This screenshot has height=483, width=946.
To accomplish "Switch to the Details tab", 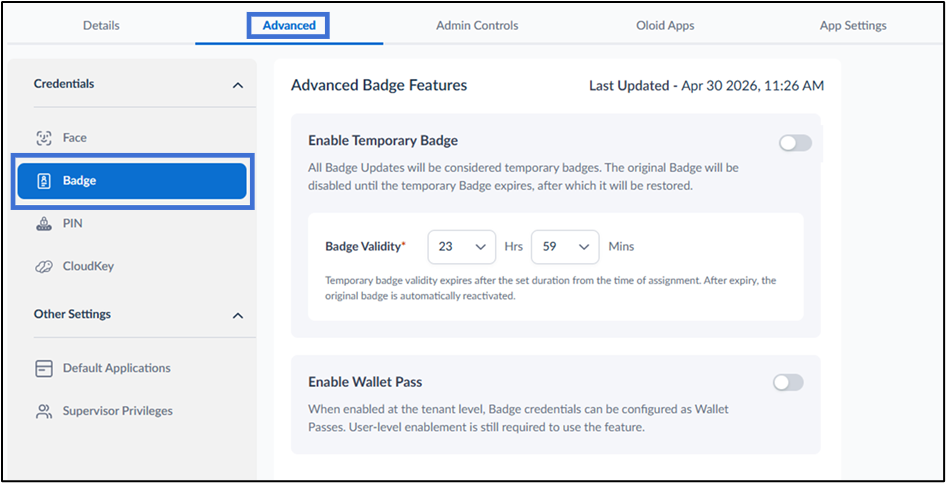I will [101, 25].
